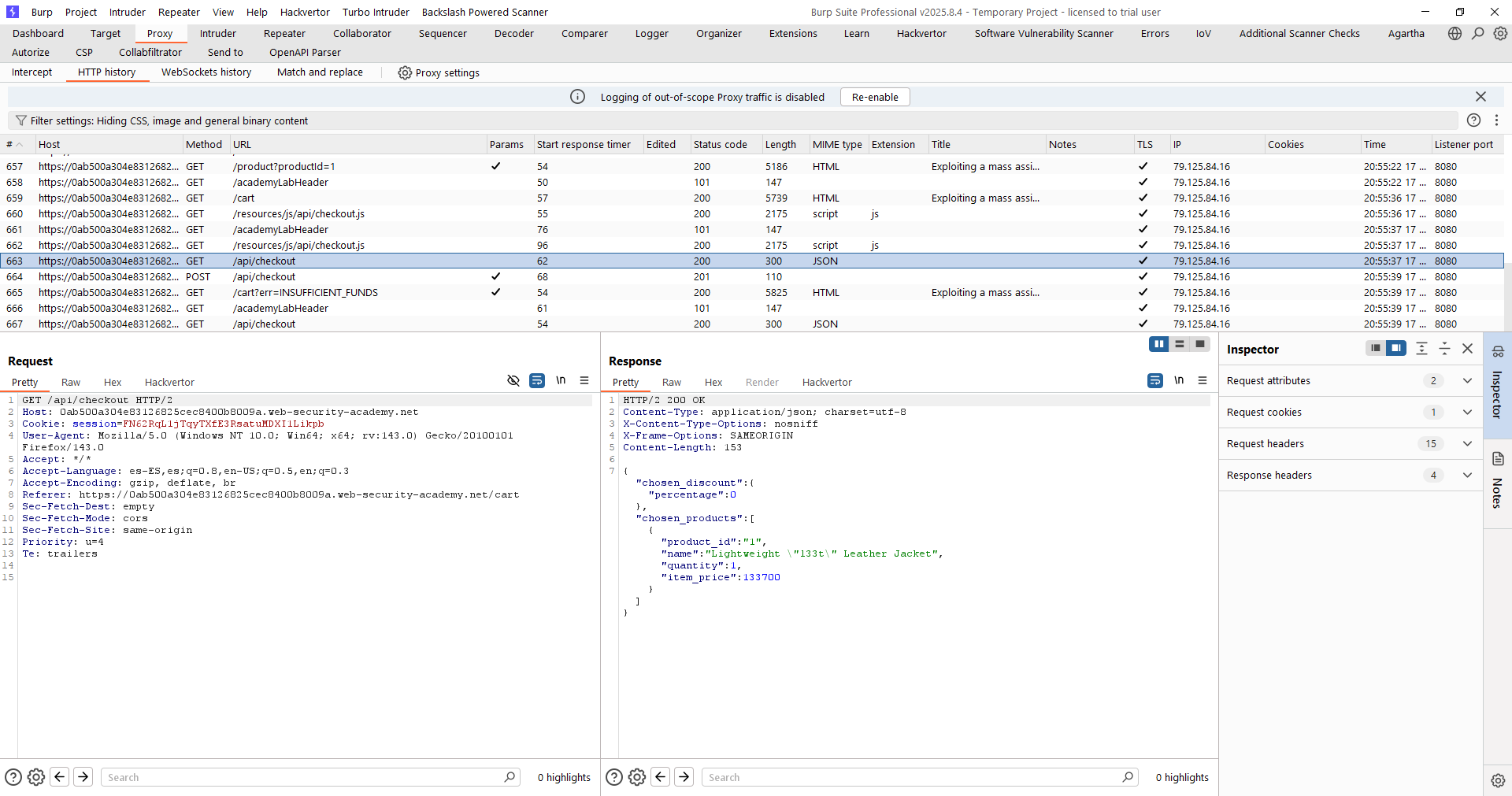
Task: Switch to side-by-side layout view
Action: pyautogui.click(x=1158, y=344)
